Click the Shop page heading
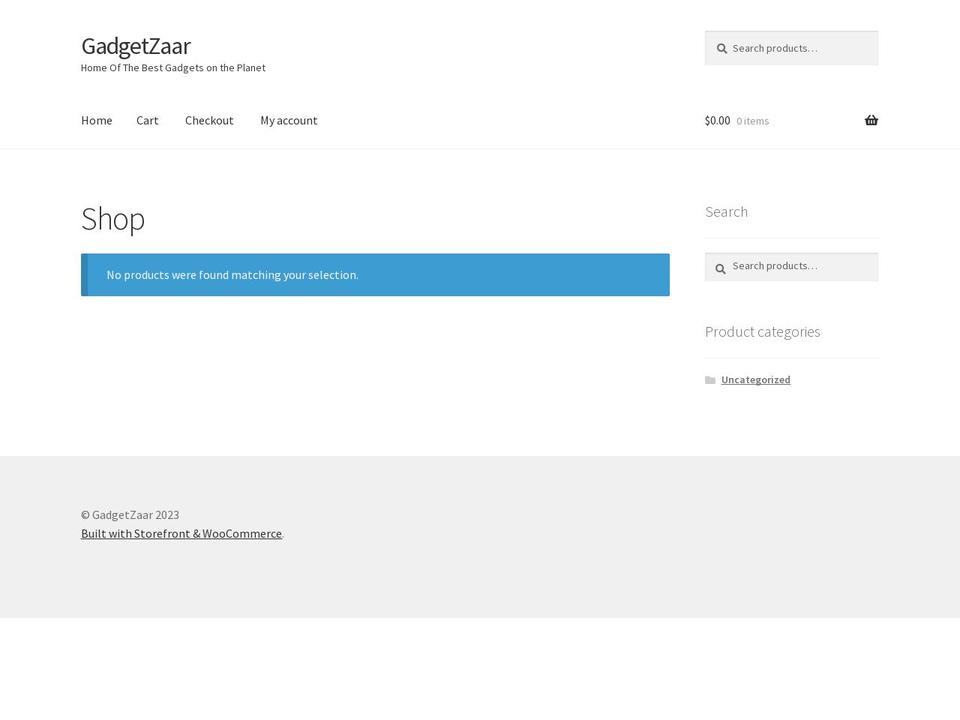Screen dimensions: 960x720 pos(113,219)
